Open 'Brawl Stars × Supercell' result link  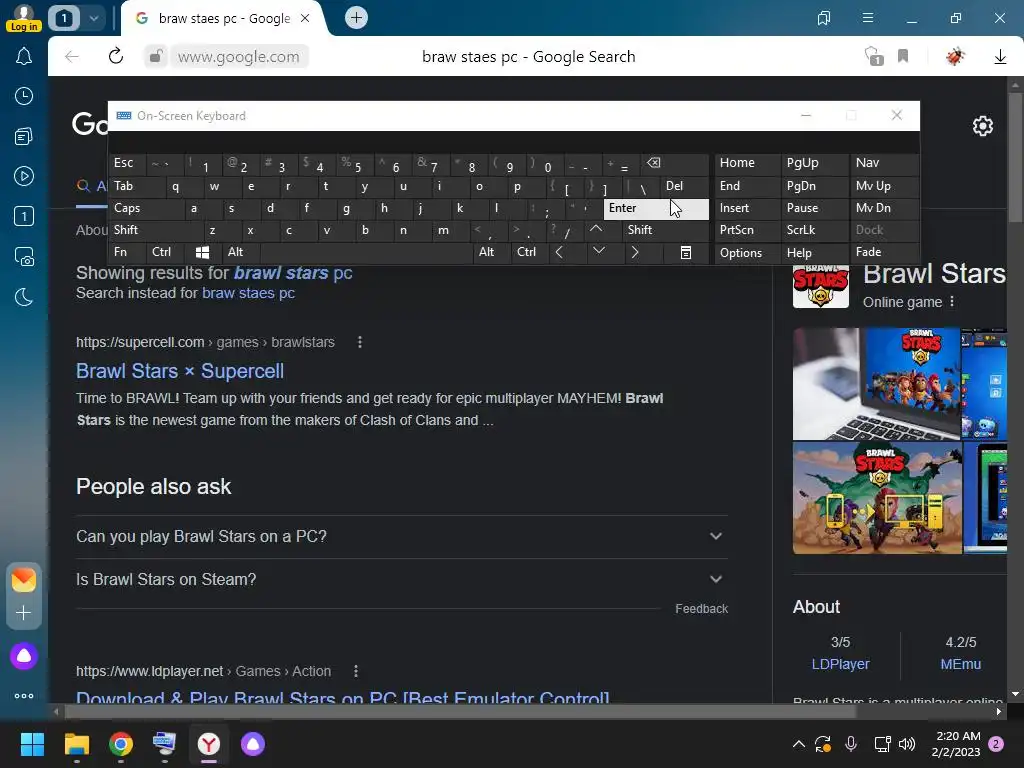pyautogui.click(x=180, y=371)
